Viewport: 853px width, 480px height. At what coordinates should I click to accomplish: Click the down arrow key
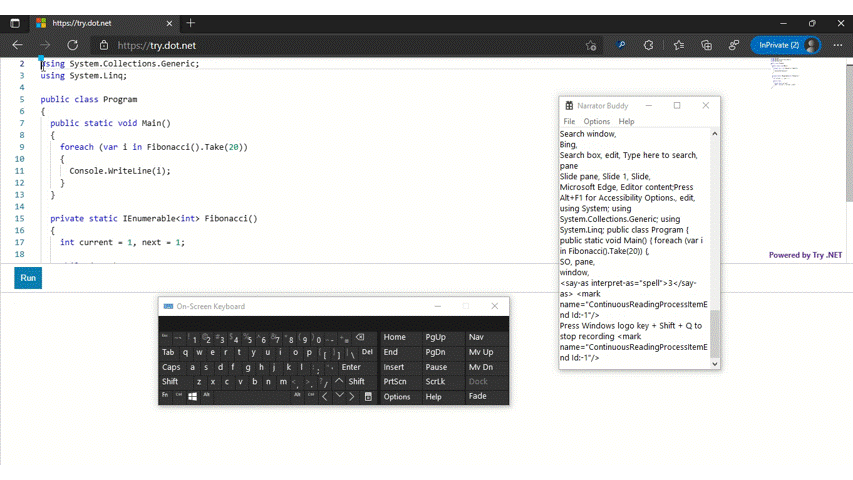click(x=339, y=396)
